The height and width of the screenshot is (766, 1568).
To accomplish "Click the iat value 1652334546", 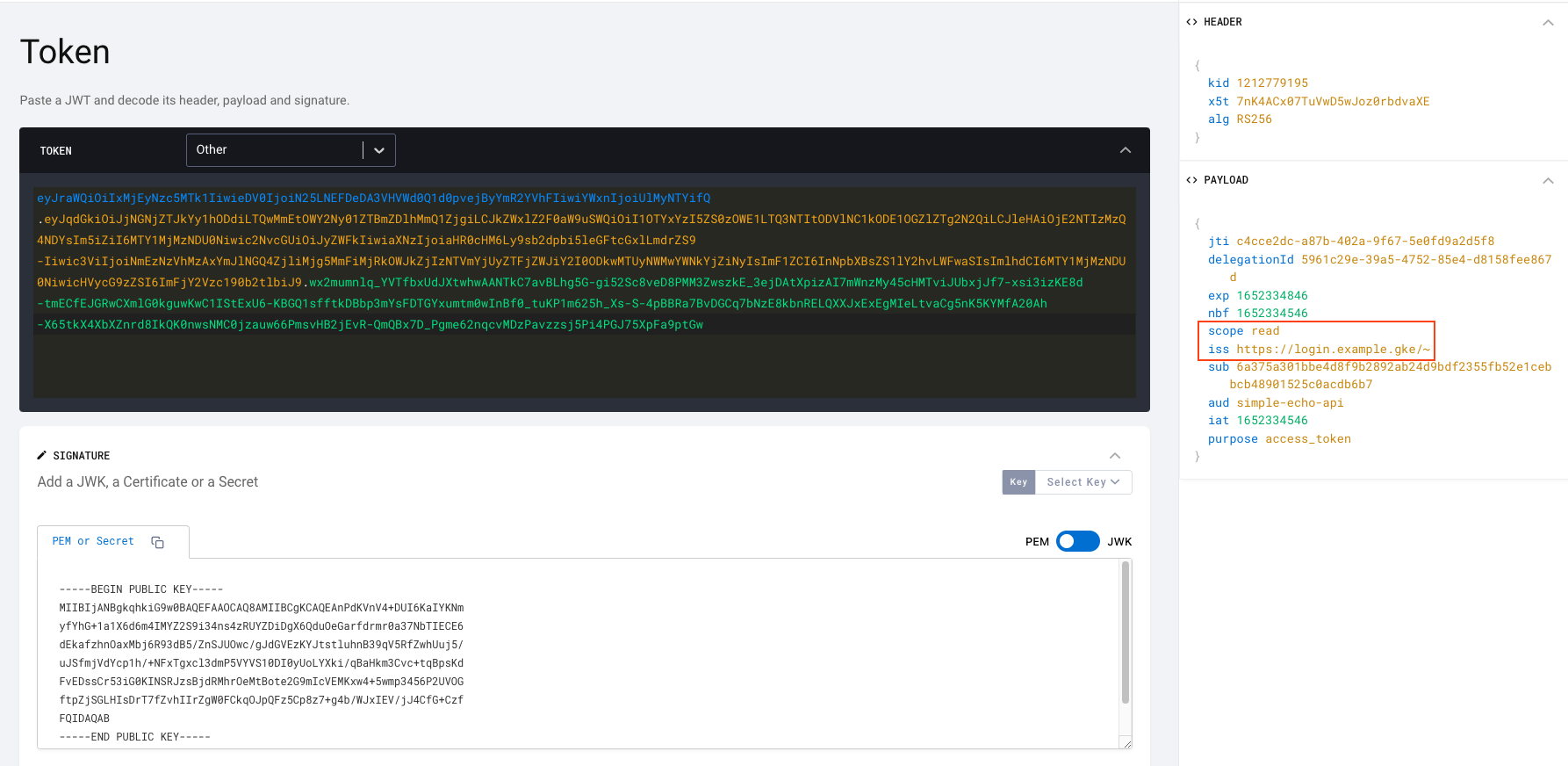I will pos(1272,421).
